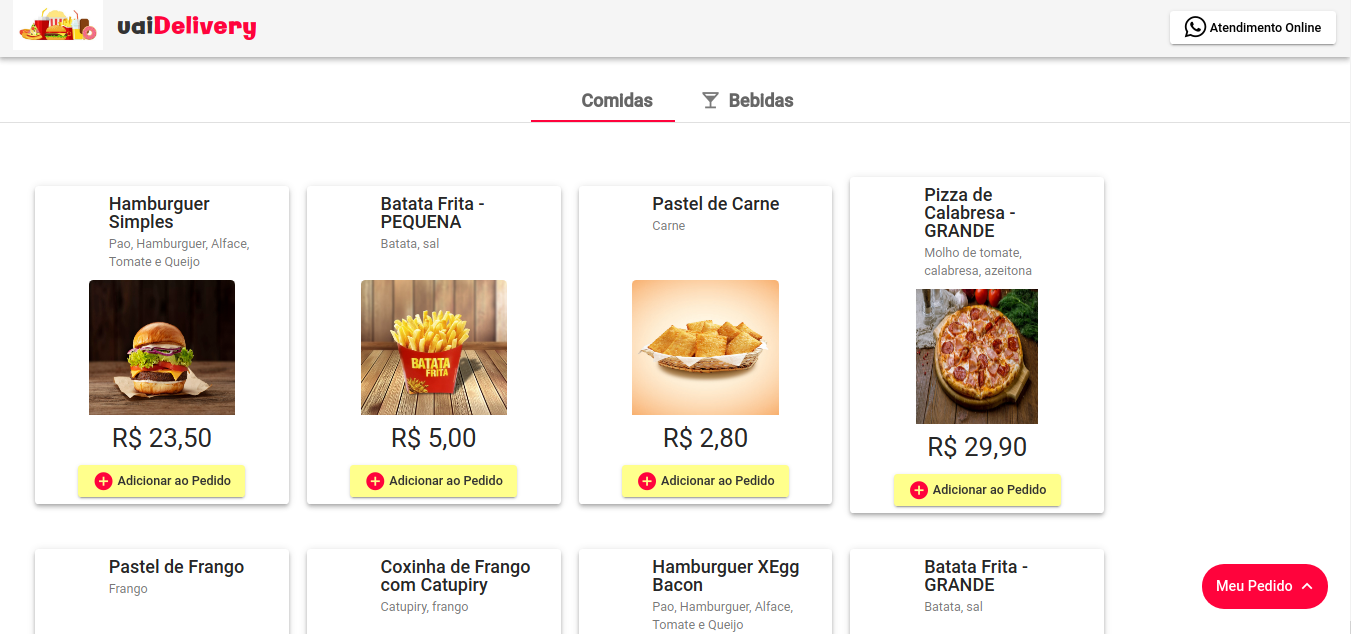Open Atendimento Online support button

click(x=1253, y=28)
